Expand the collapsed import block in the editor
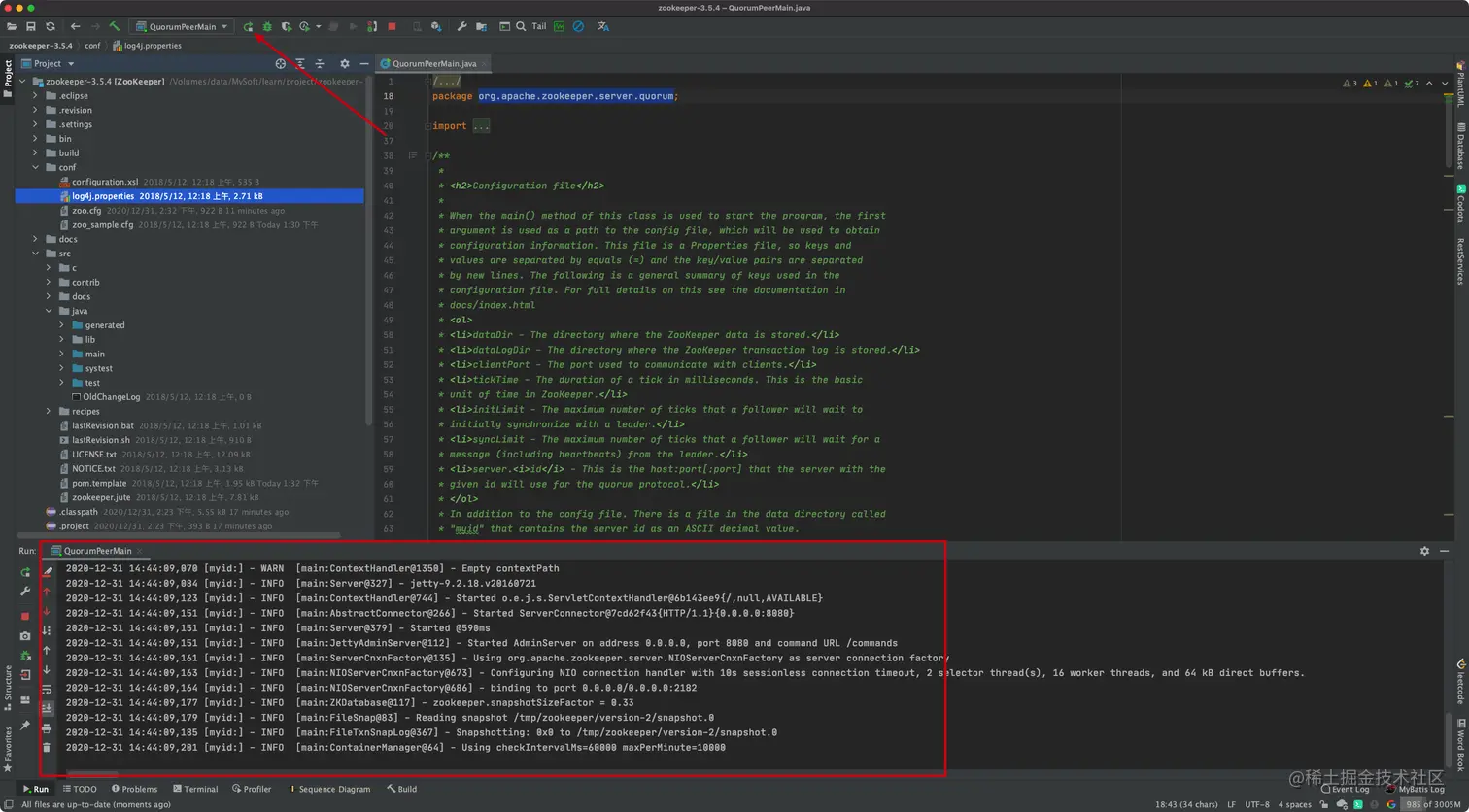The height and width of the screenshot is (812, 1469). click(482, 126)
